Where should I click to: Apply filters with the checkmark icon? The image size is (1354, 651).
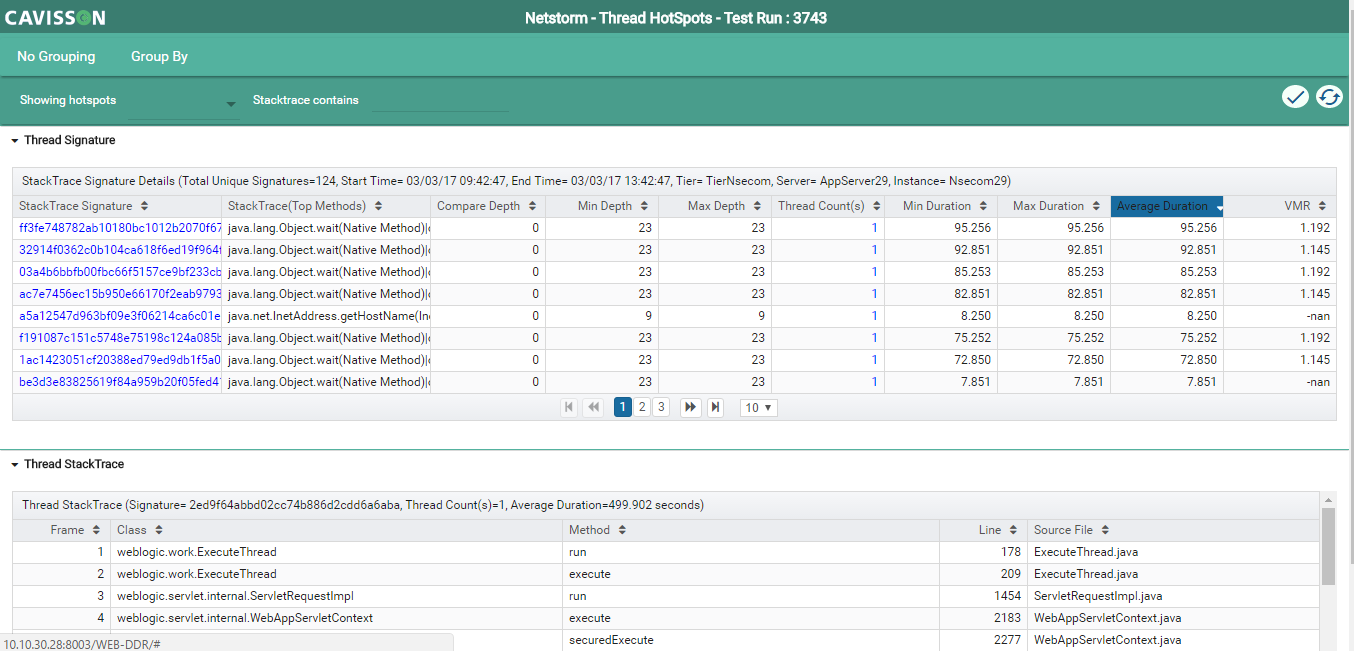[x=1295, y=97]
